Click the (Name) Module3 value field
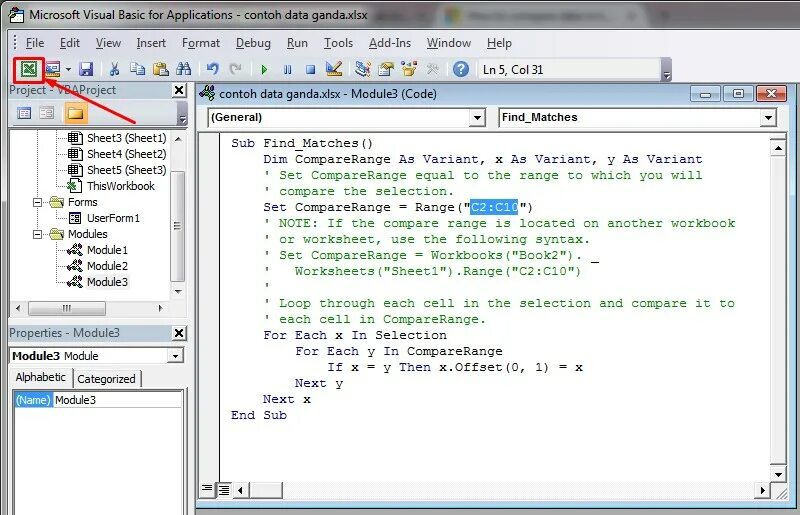The height and width of the screenshot is (515, 800). [117, 400]
